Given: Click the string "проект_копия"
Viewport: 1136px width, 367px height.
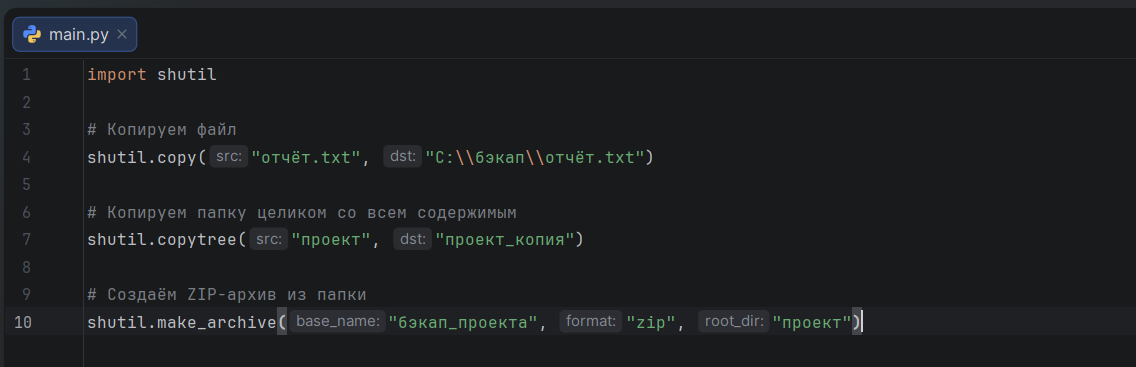Looking at the screenshot, I should 504,240.
